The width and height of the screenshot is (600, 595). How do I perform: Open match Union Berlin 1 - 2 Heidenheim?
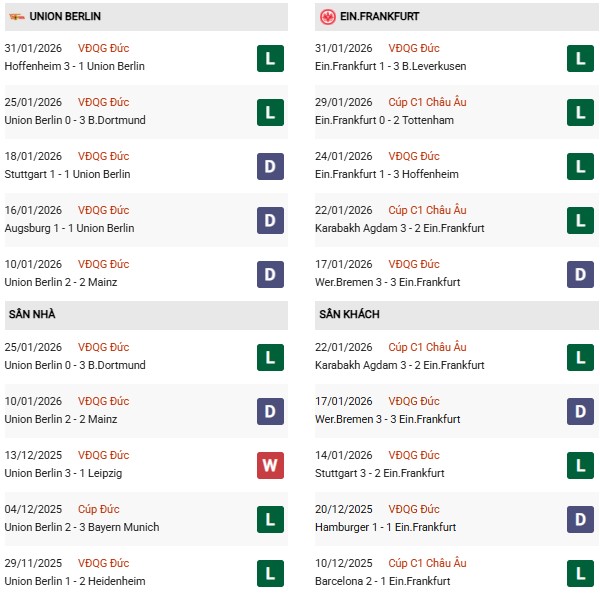(75, 581)
